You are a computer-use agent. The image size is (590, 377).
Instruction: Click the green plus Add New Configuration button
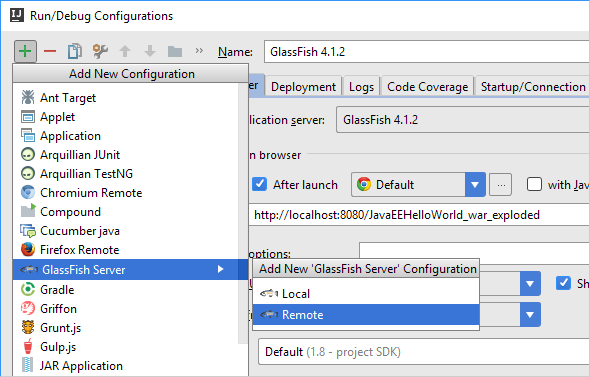(x=25, y=51)
